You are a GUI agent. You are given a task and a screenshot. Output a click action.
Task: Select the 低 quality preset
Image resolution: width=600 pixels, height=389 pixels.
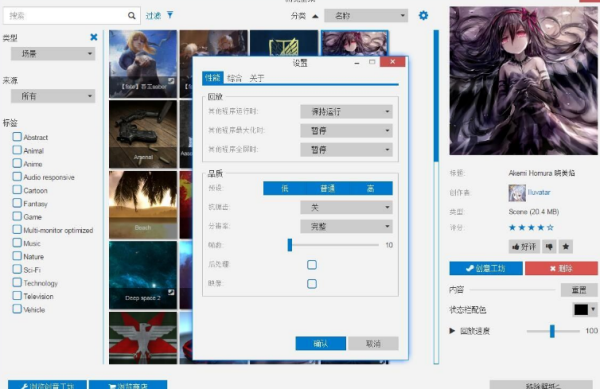284,188
